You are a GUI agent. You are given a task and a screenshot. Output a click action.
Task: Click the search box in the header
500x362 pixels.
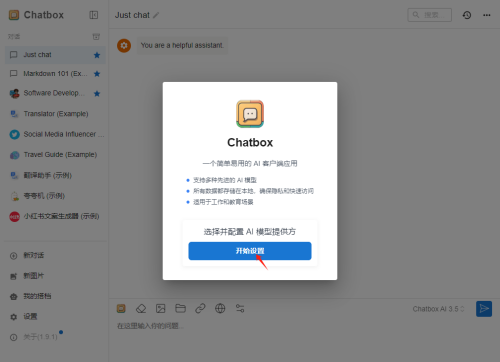[x=430, y=15]
